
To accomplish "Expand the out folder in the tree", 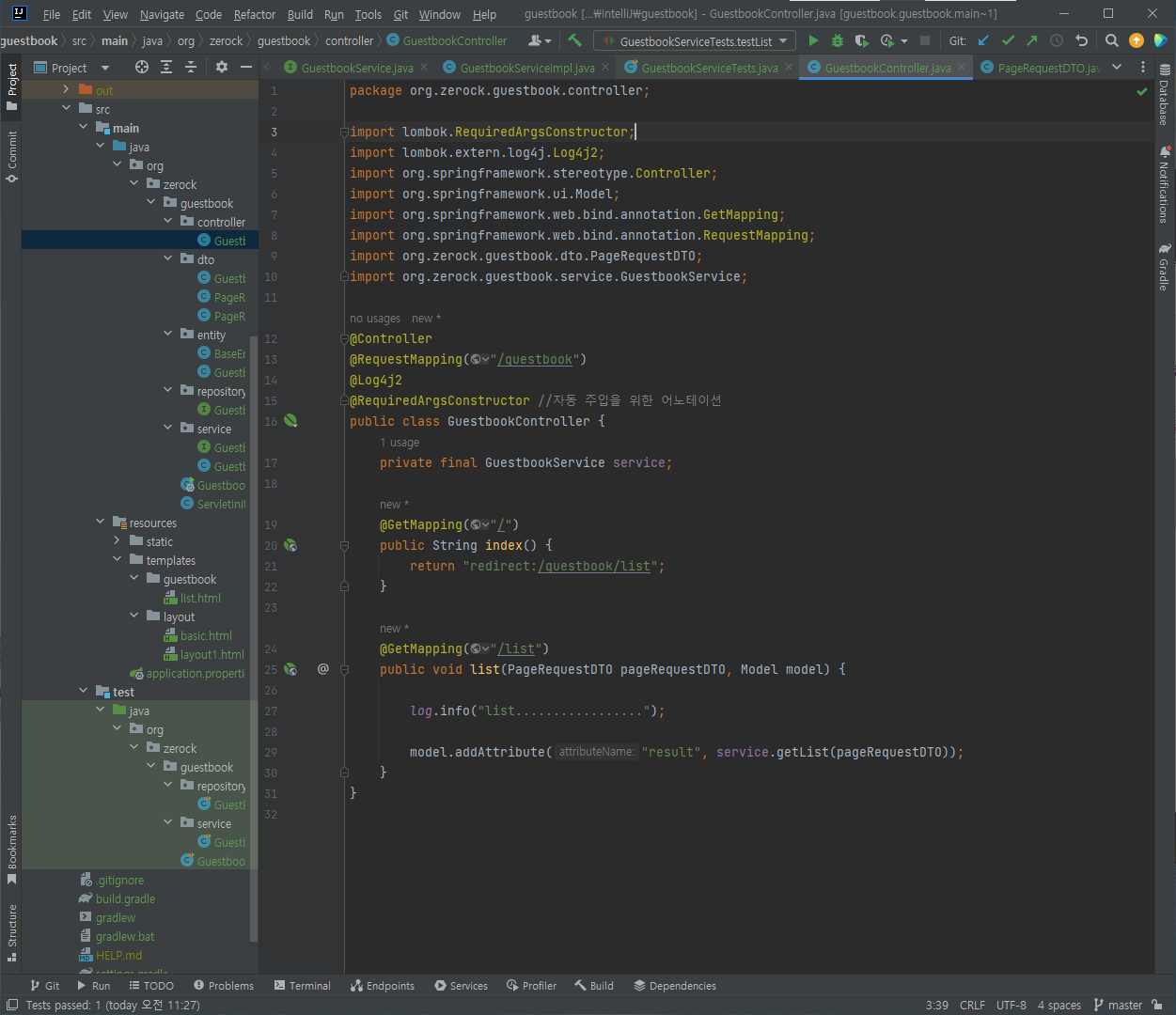I will tap(66, 90).
